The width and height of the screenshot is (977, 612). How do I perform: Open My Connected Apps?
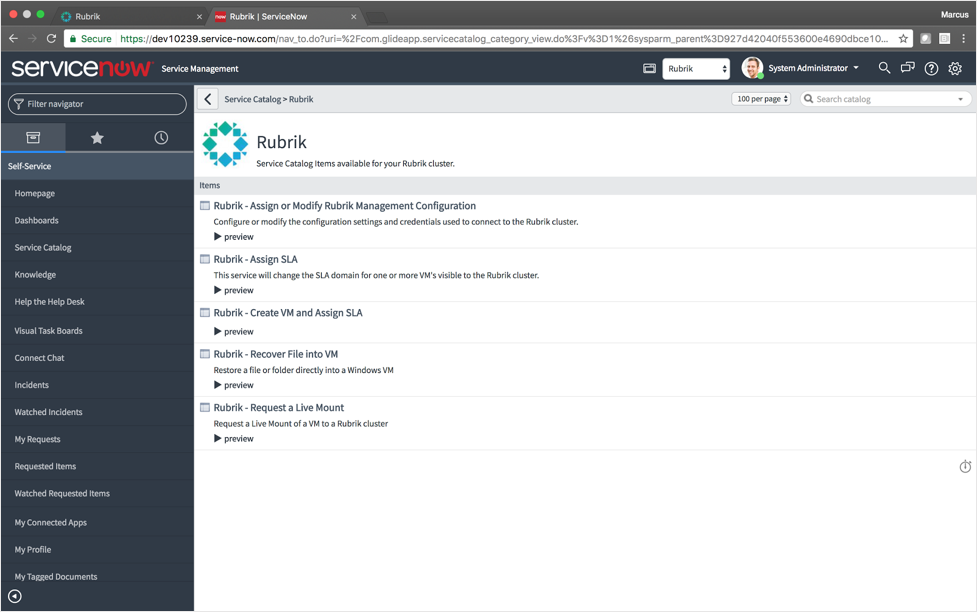point(50,523)
